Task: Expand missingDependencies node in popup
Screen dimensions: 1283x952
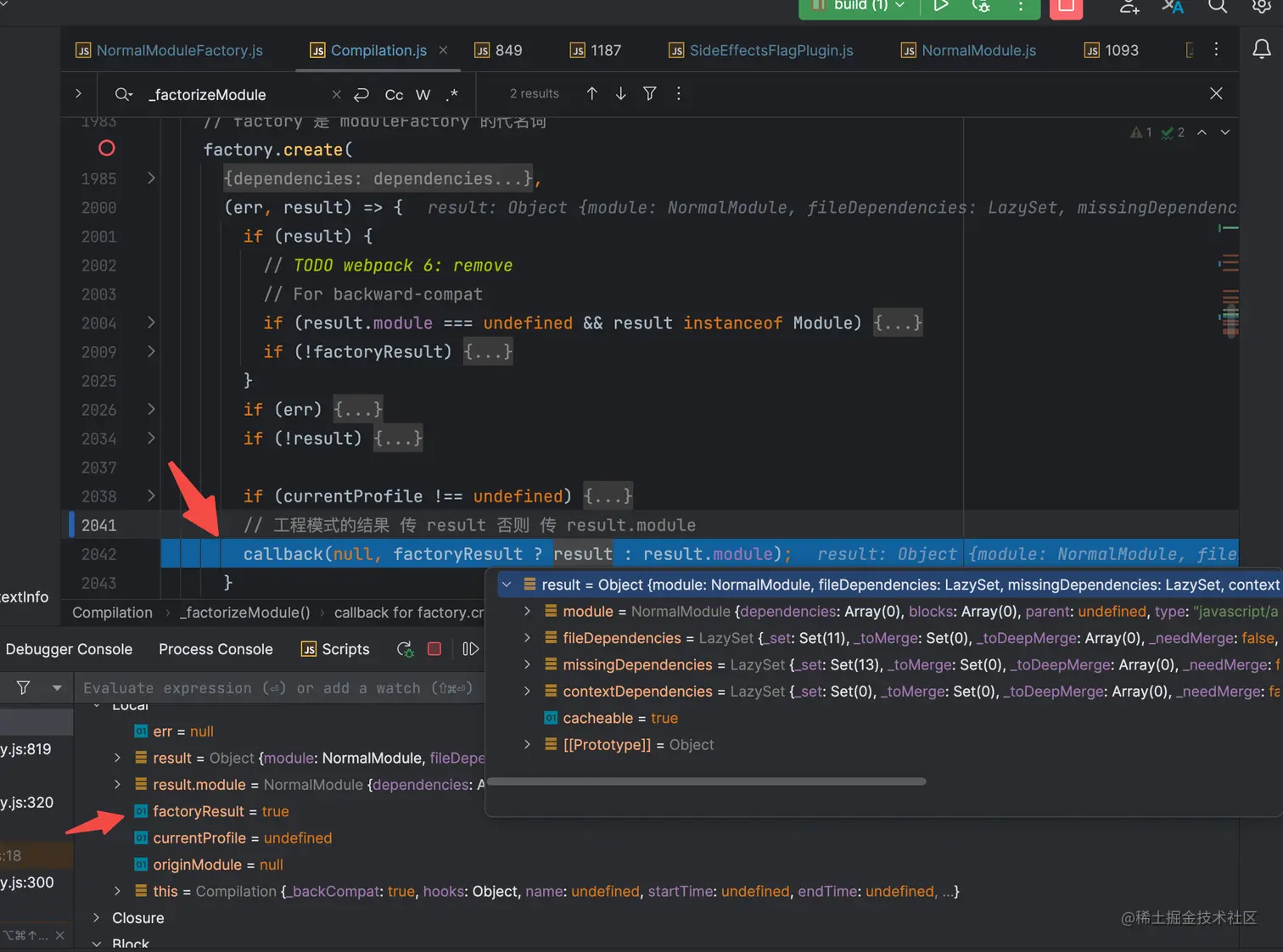Action: [527, 664]
